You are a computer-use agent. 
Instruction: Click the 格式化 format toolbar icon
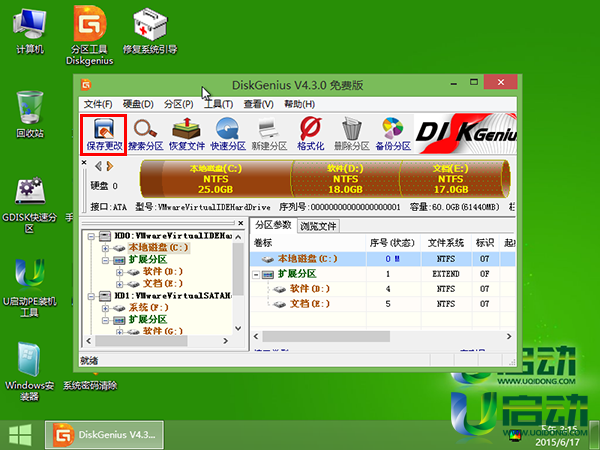click(x=310, y=135)
